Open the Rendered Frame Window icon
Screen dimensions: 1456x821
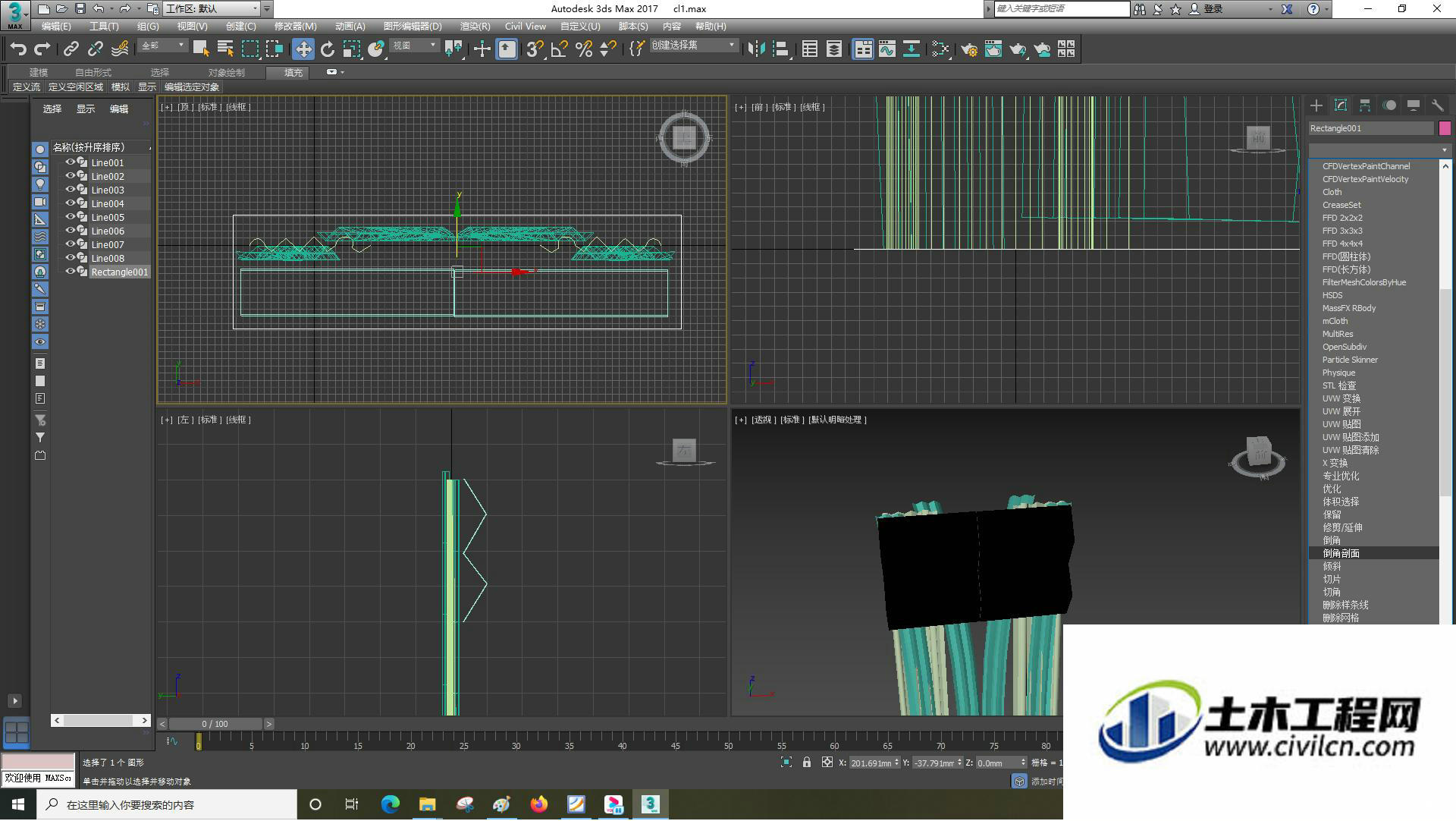(993, 49)
